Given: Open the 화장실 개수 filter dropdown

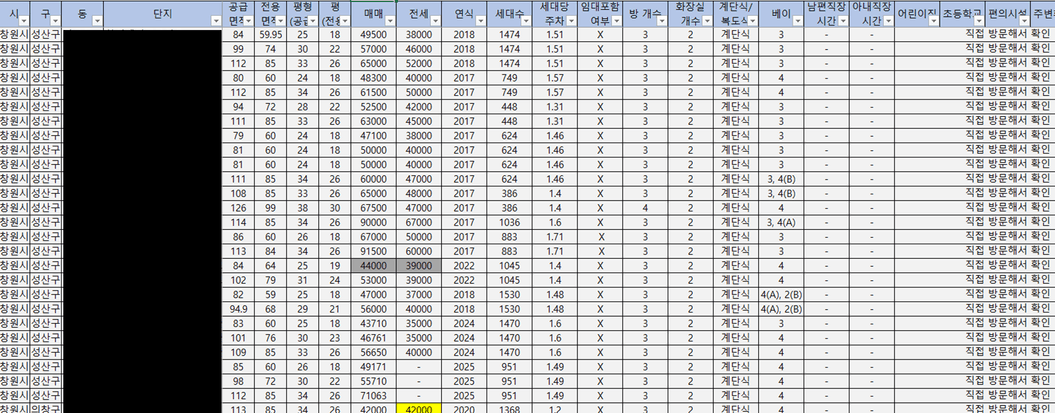Looking at the screenshot, I should [707, 22].
